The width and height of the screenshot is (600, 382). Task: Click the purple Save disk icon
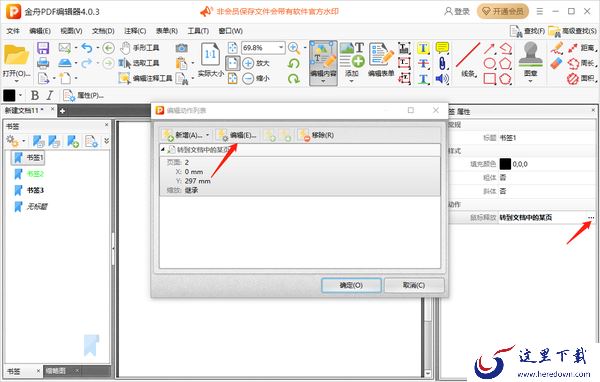43,48
